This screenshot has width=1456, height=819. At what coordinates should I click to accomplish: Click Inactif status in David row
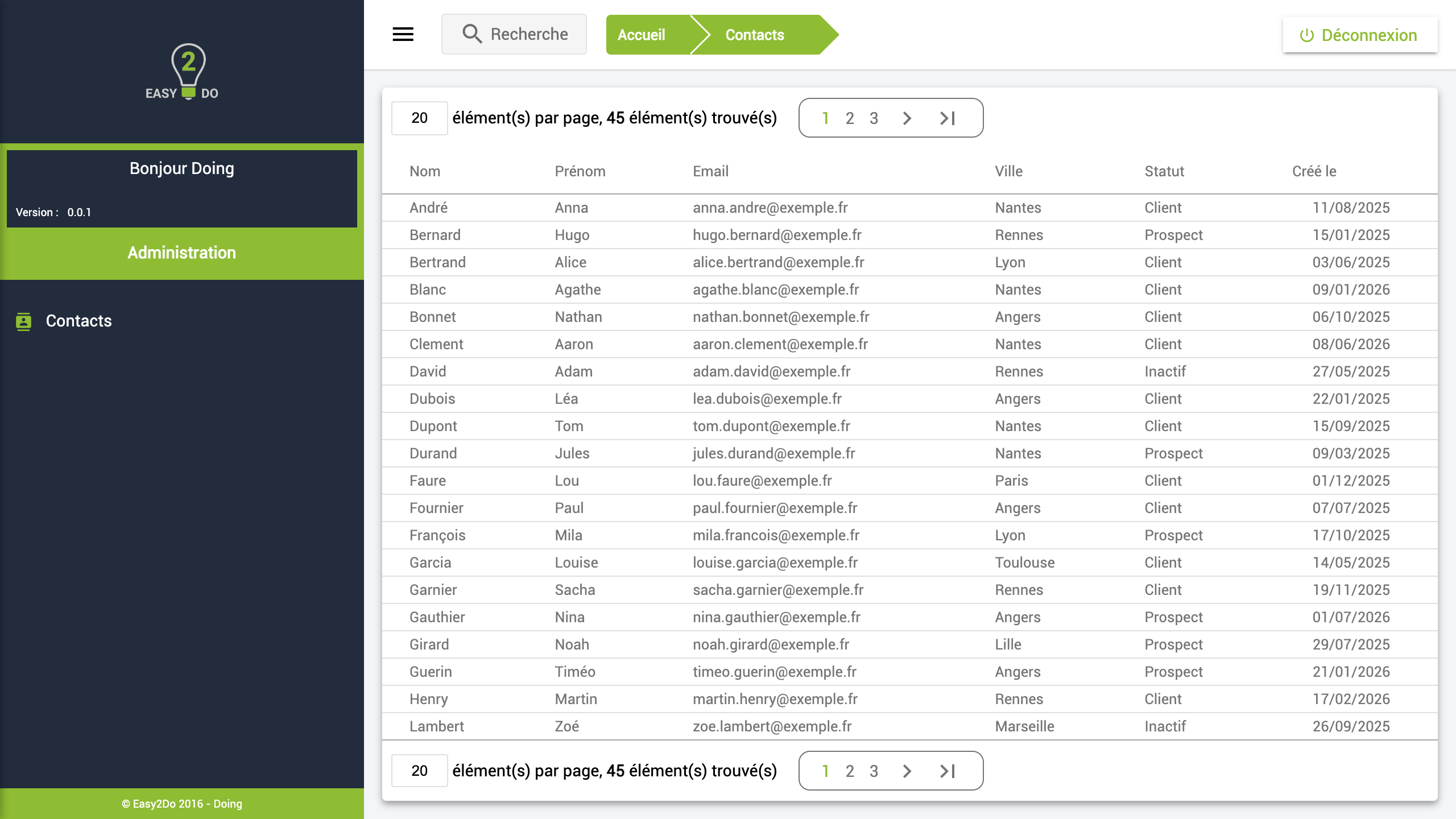(x=1165, y=371)
